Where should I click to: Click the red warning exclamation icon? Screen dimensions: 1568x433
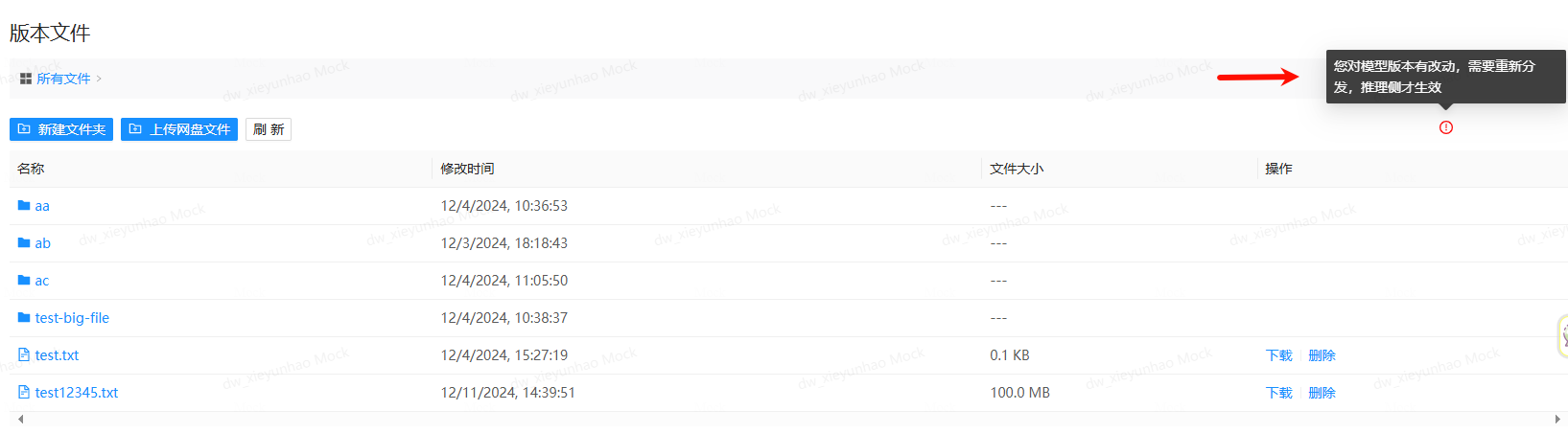1446,127
